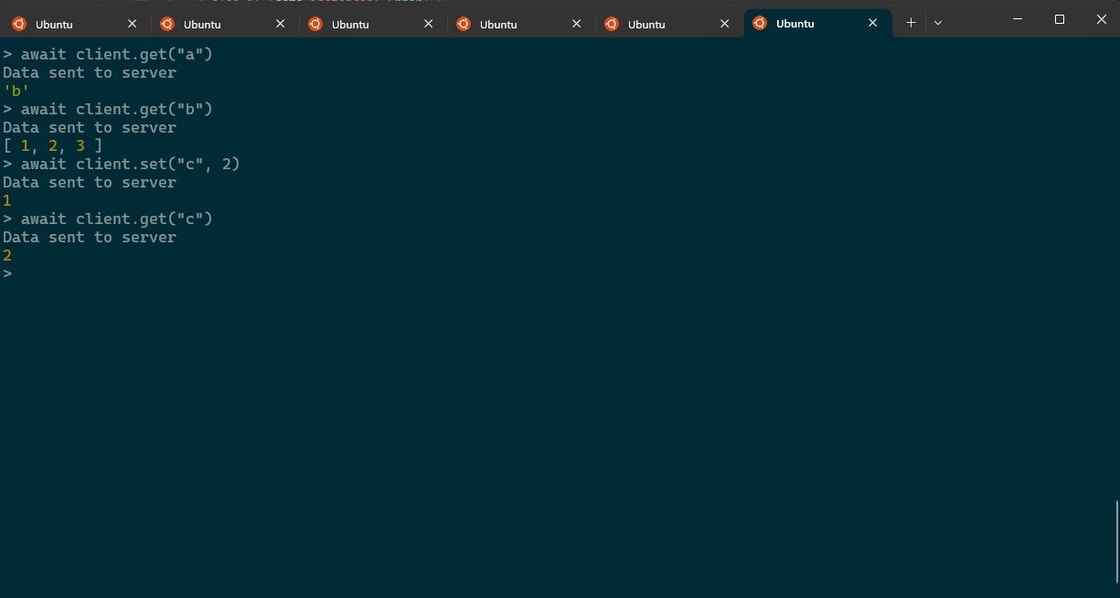Click the empty prompt on the last line
Image resolution: width=1120 pixels, height=598 pixels.
point(7,274)
